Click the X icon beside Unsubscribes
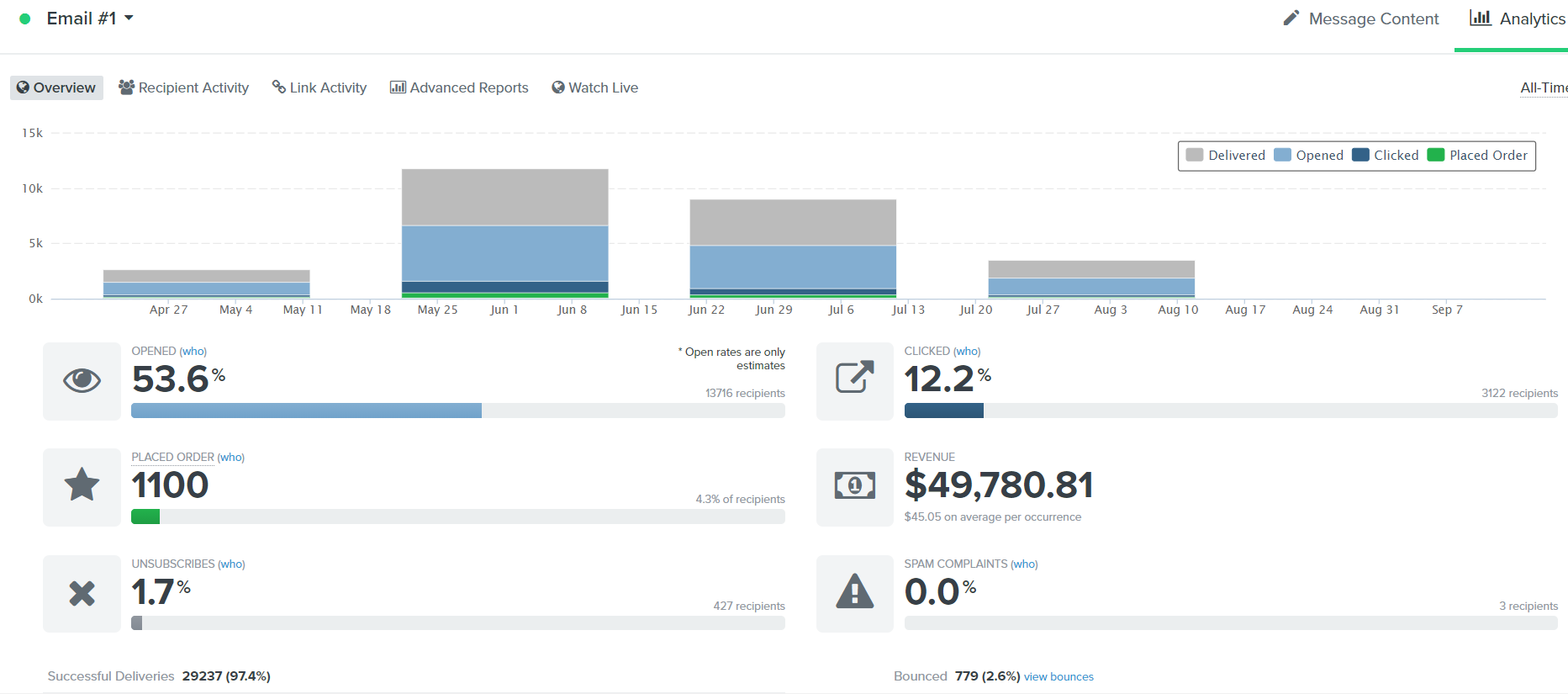The width and height of the screenshot is (1568, 694). point(82,594)
